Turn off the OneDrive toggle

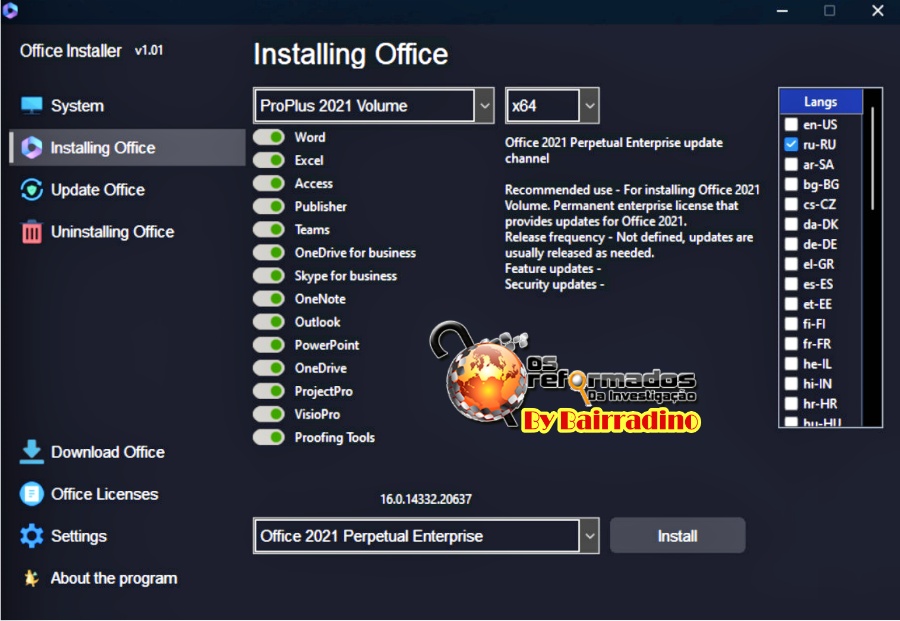click(269, 368)
